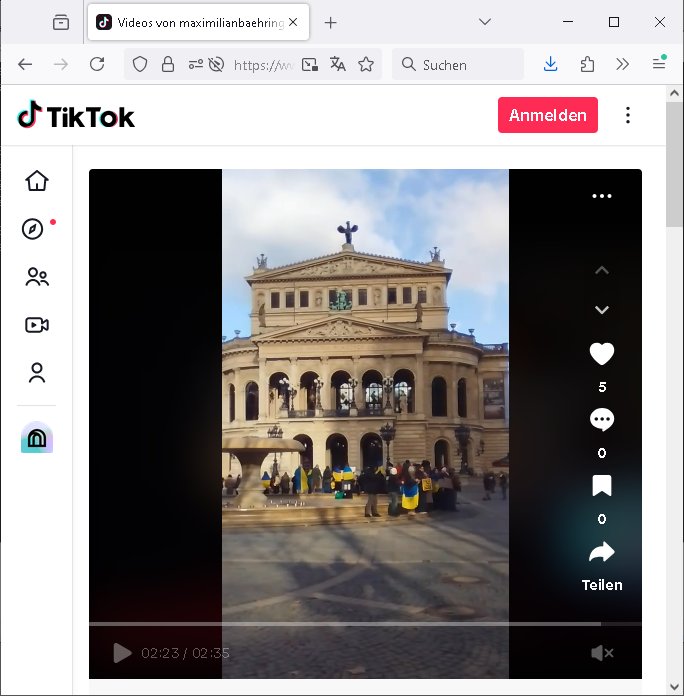This screenshot has height=696, width=684.
Task: Share the video via Teilen arrow
Action: tap(602, 553)
